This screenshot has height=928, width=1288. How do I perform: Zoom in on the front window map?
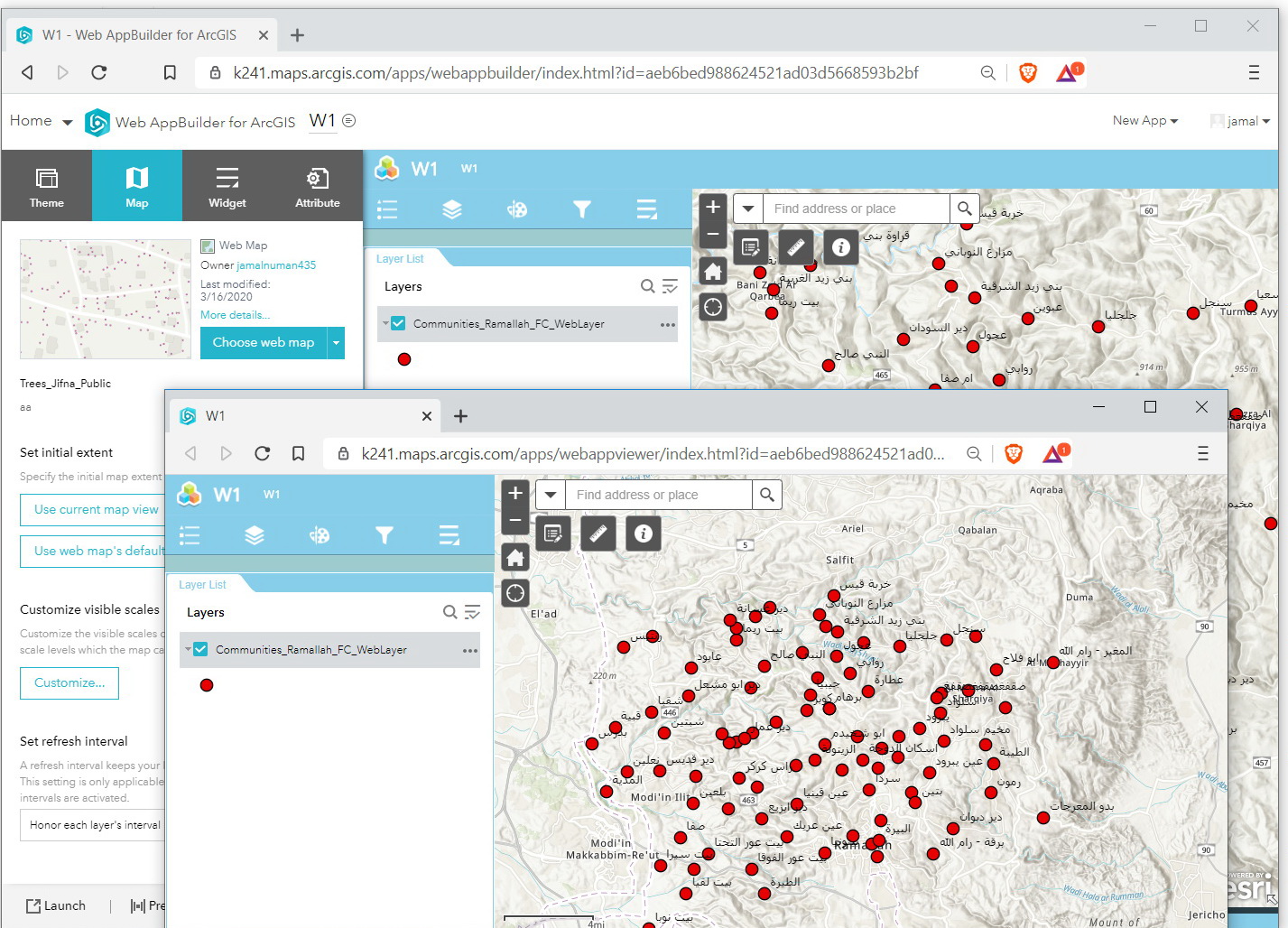click(x=515, y=493)
